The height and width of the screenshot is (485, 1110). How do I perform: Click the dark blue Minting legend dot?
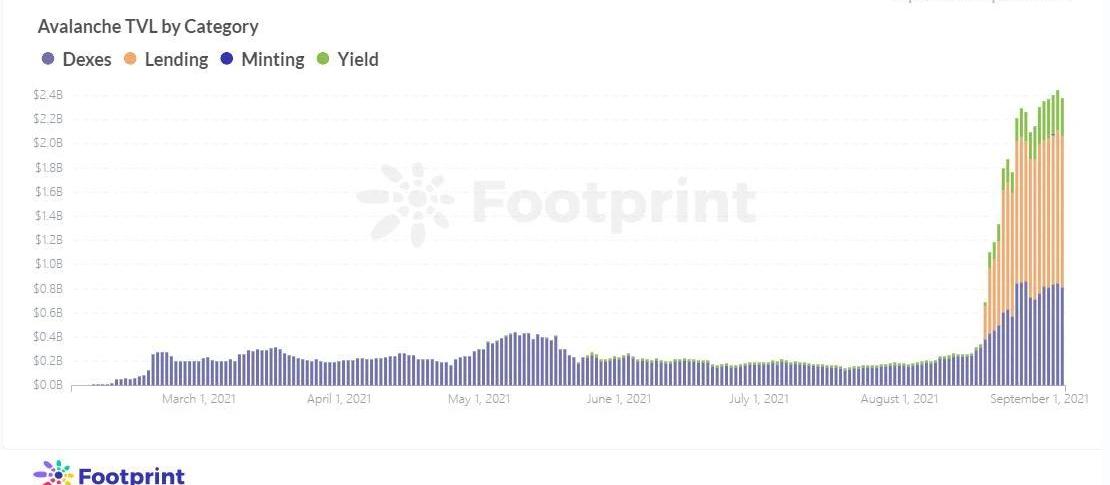coord(227,59)
